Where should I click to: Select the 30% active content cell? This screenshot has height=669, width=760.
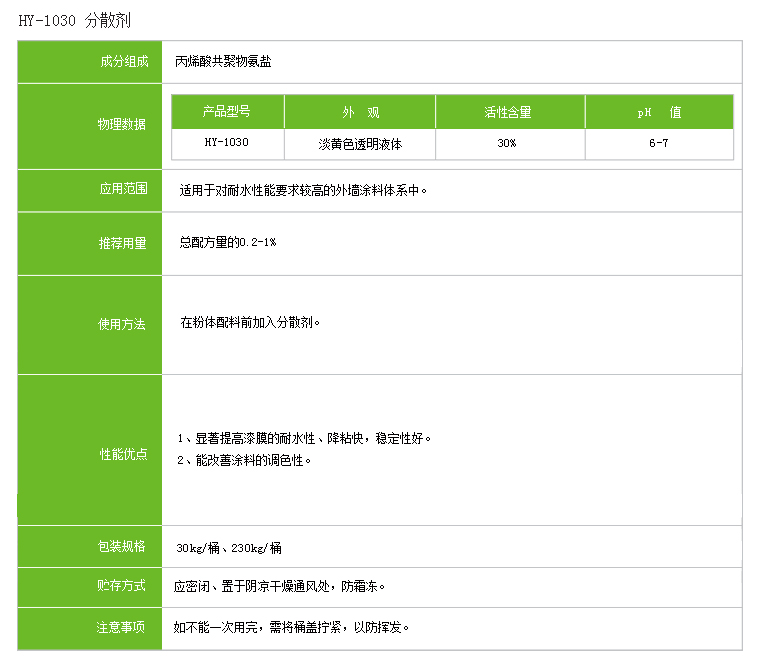click(x=507, y=143)
